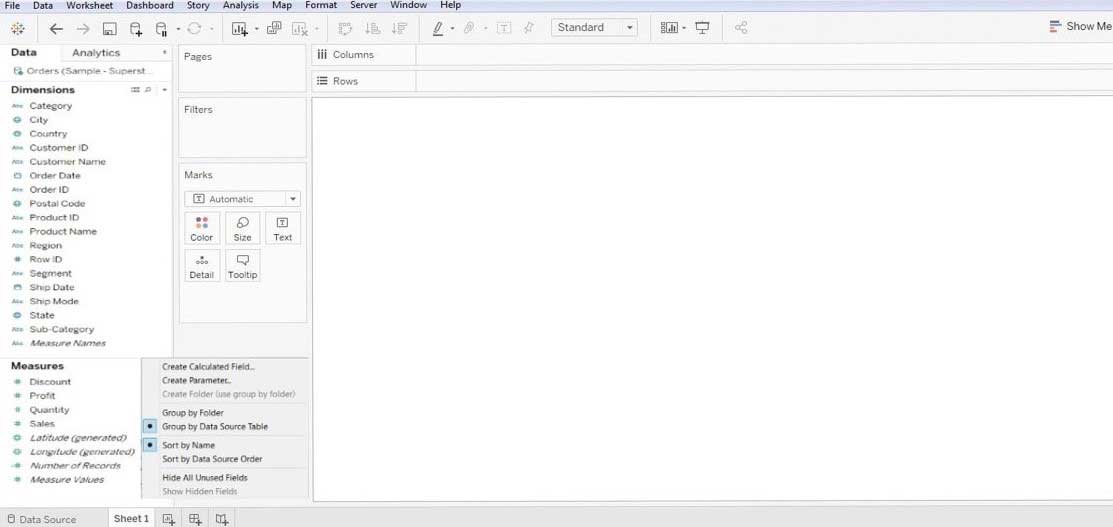Click the Dimensions search magnifier icon
Image resolution: width=1113 pixels, height=527 pixels.
pyautogui.click(x=148, y=90)
